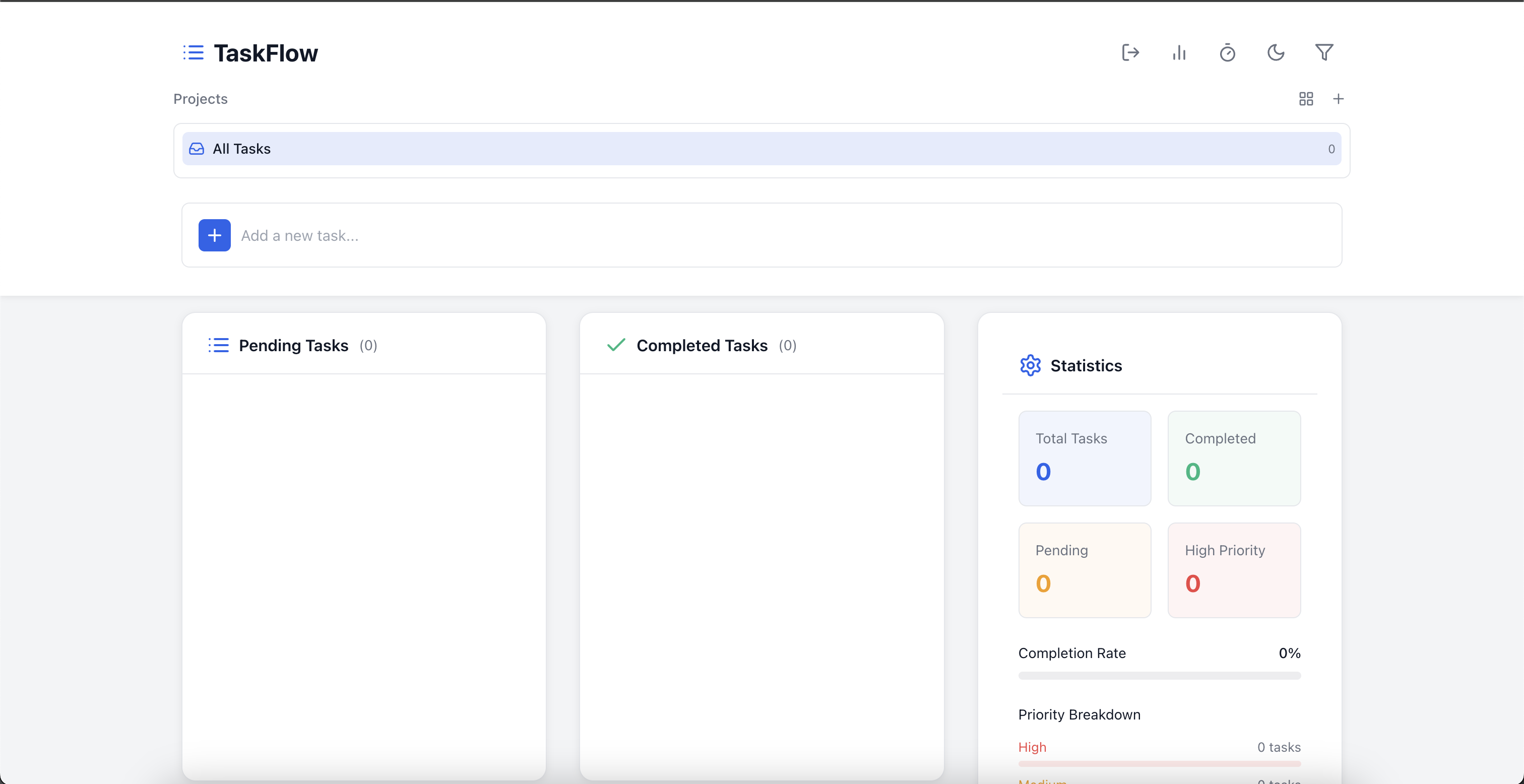Select the High Priority stat card

[x=1234, y=570]
